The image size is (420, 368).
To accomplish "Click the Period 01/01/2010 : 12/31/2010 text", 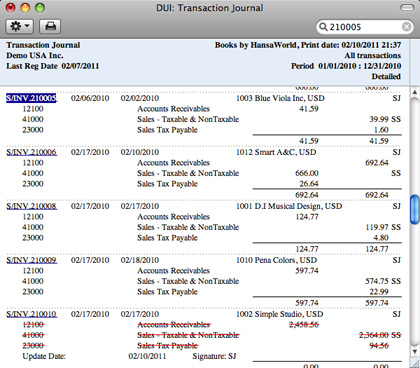I will pos(346,66).
